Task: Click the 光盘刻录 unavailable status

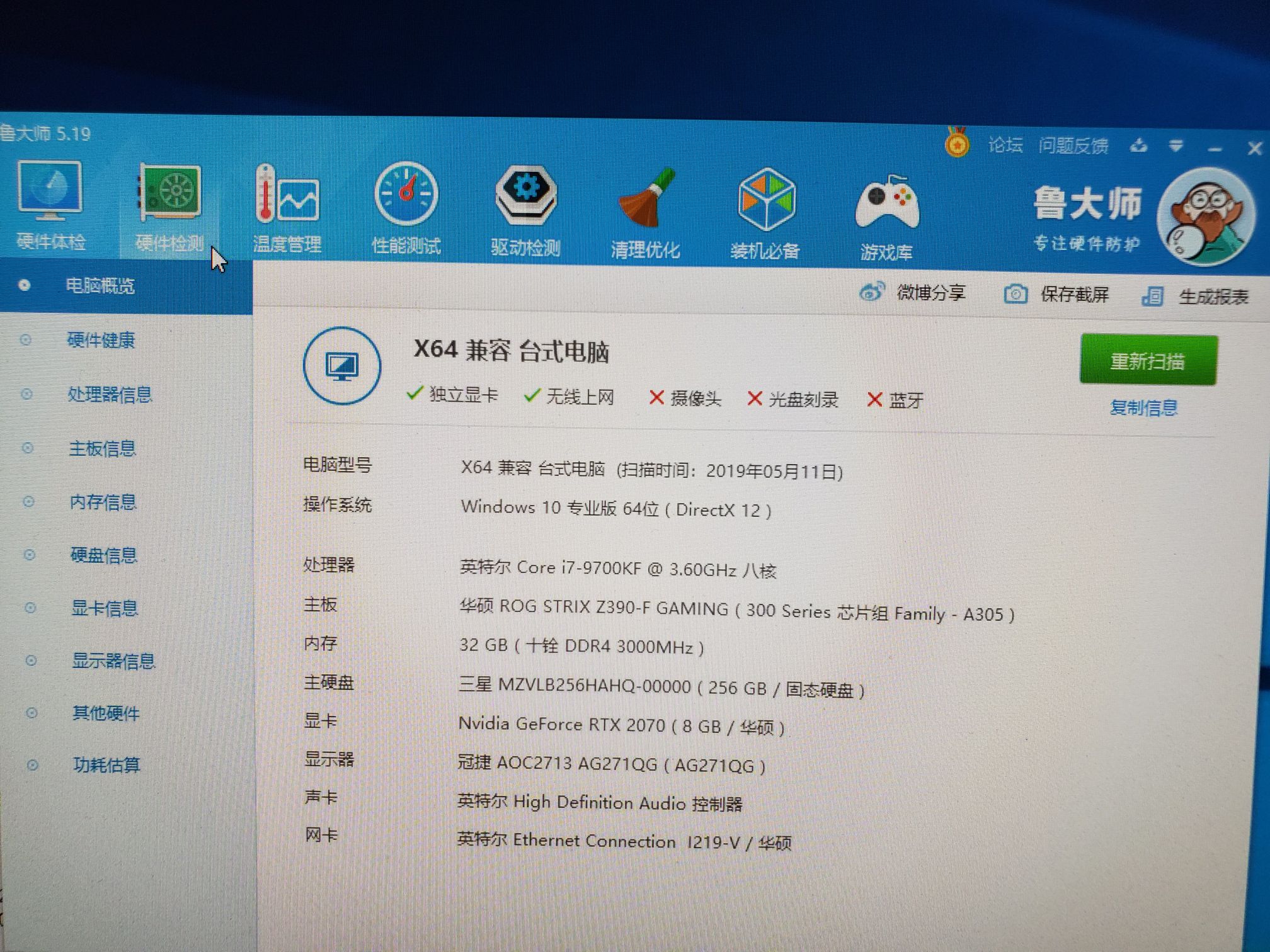Action: tap(792, 399)
